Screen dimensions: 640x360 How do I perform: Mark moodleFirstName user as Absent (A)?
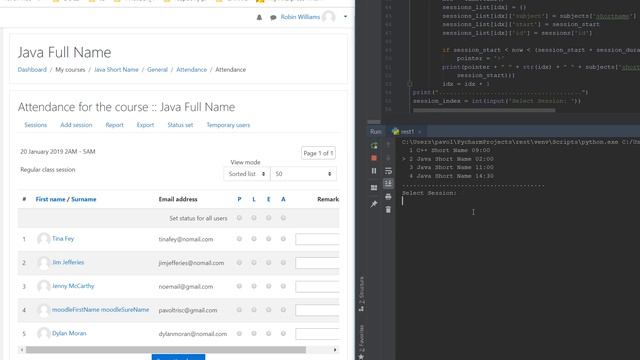pyautogui.click(x=283, y=310)
